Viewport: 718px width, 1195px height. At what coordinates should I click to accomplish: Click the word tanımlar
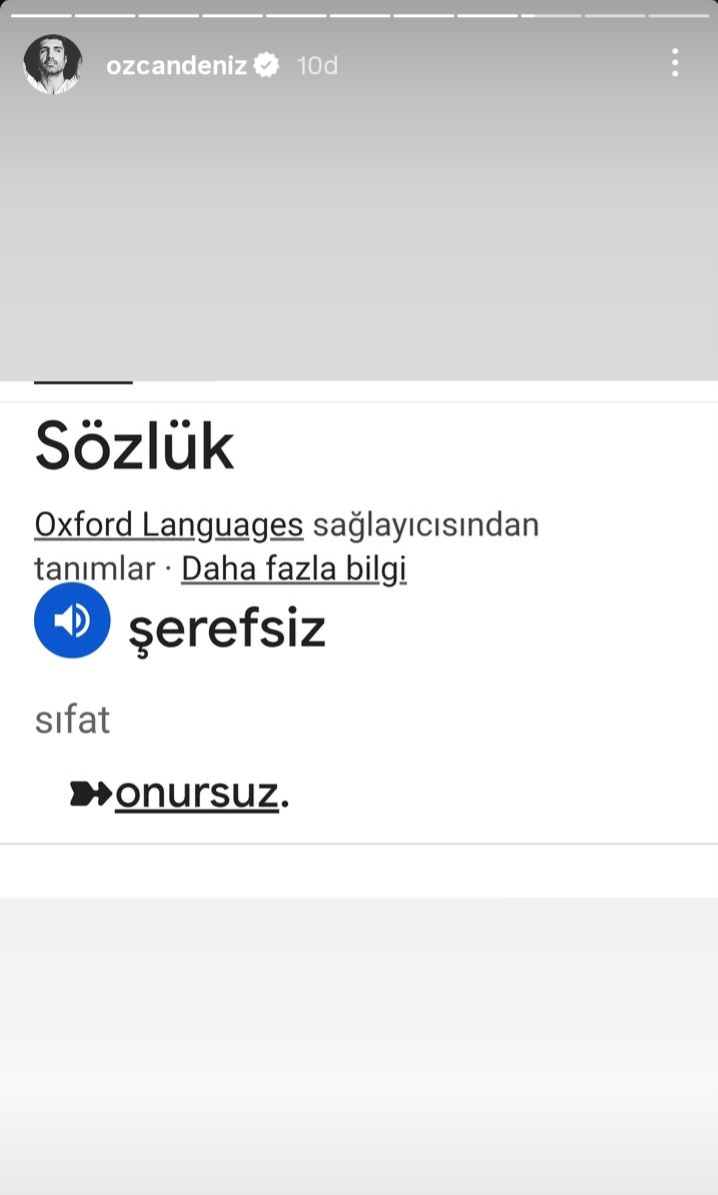tap(95, 569)
